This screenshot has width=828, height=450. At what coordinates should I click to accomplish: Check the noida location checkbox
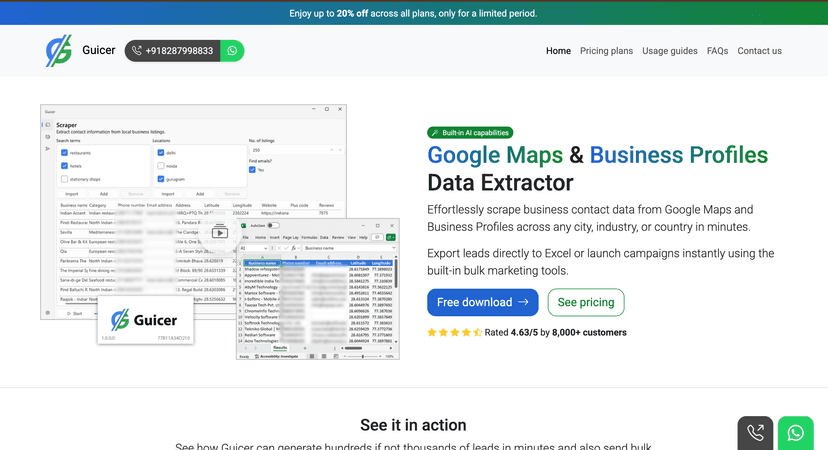[x=161, y=166]
